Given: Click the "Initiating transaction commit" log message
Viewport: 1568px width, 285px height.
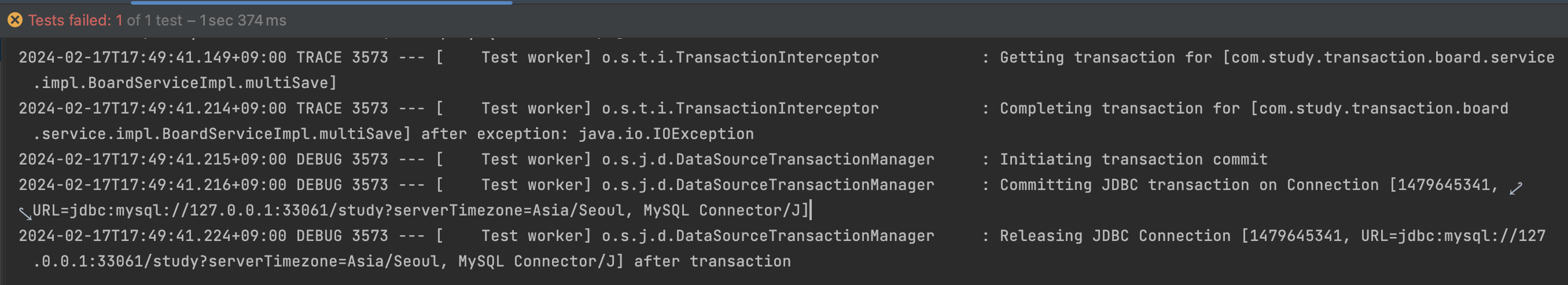Looking at the screenshot, I should point(1133,159).
